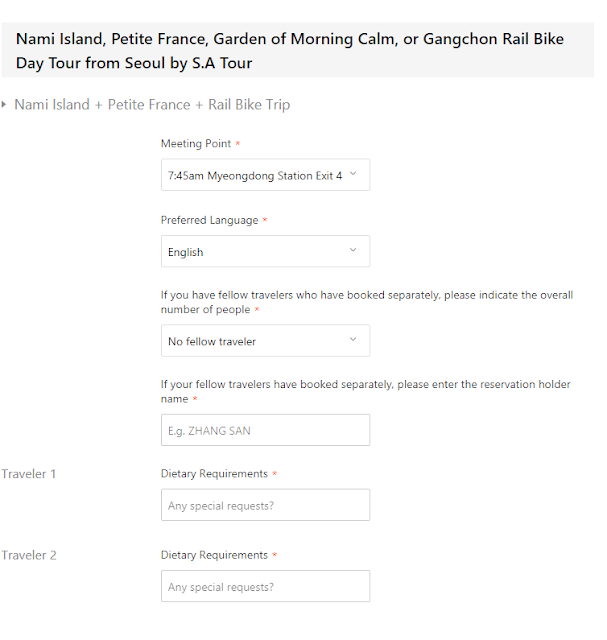Click the Traveler 1 label
The width and height of the screenshot is (607, 640).
(x=29, y=474)
